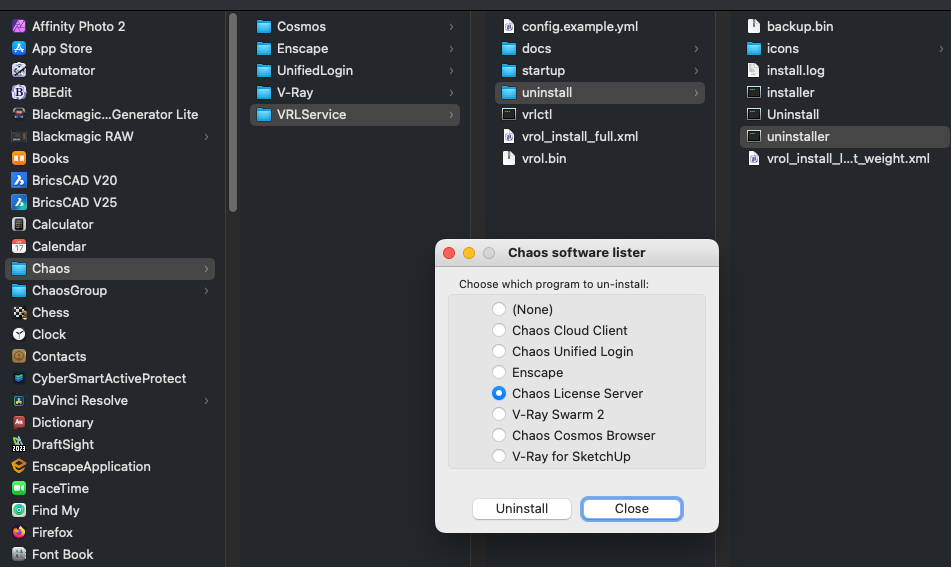Click the Close button in dialog
Viewport: 951px width, 567px height.
631,508
